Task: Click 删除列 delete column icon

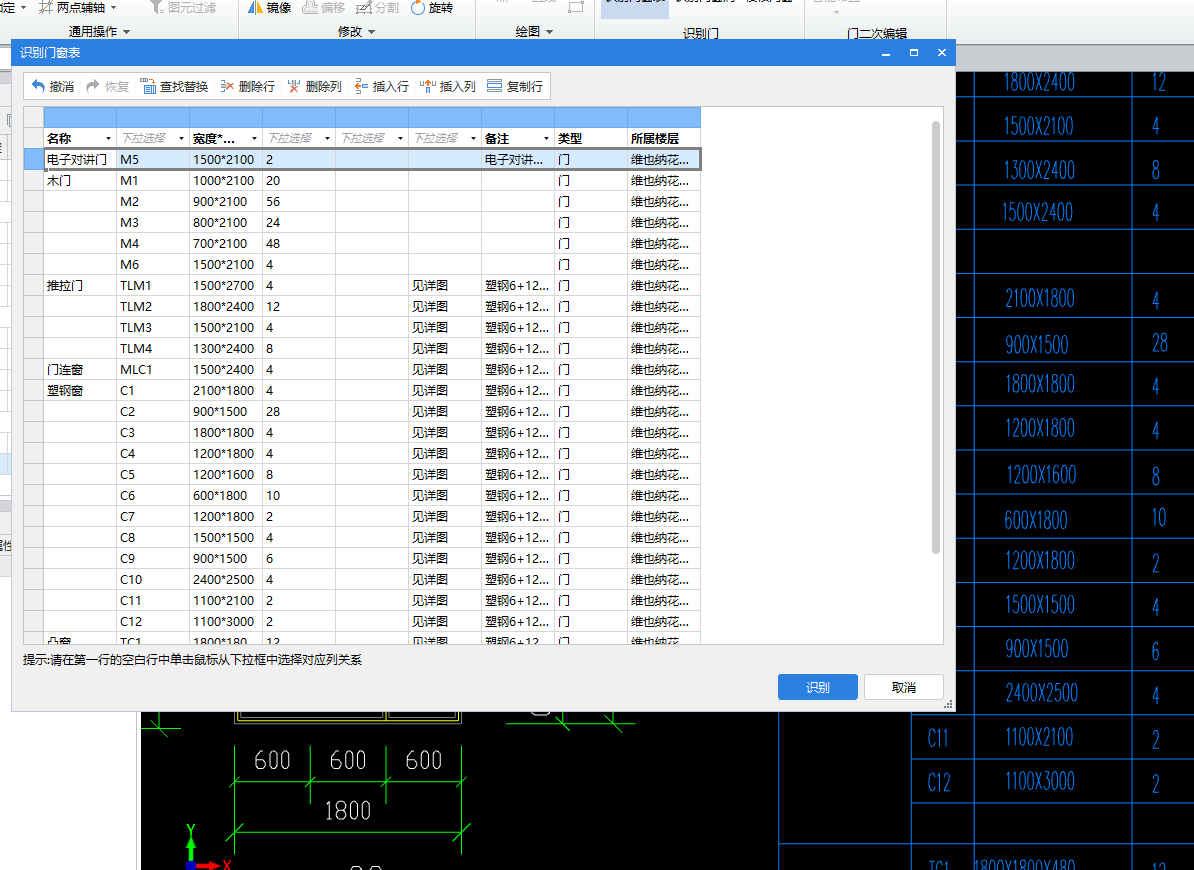Action: pyautogui.click(x=294, y=86)
